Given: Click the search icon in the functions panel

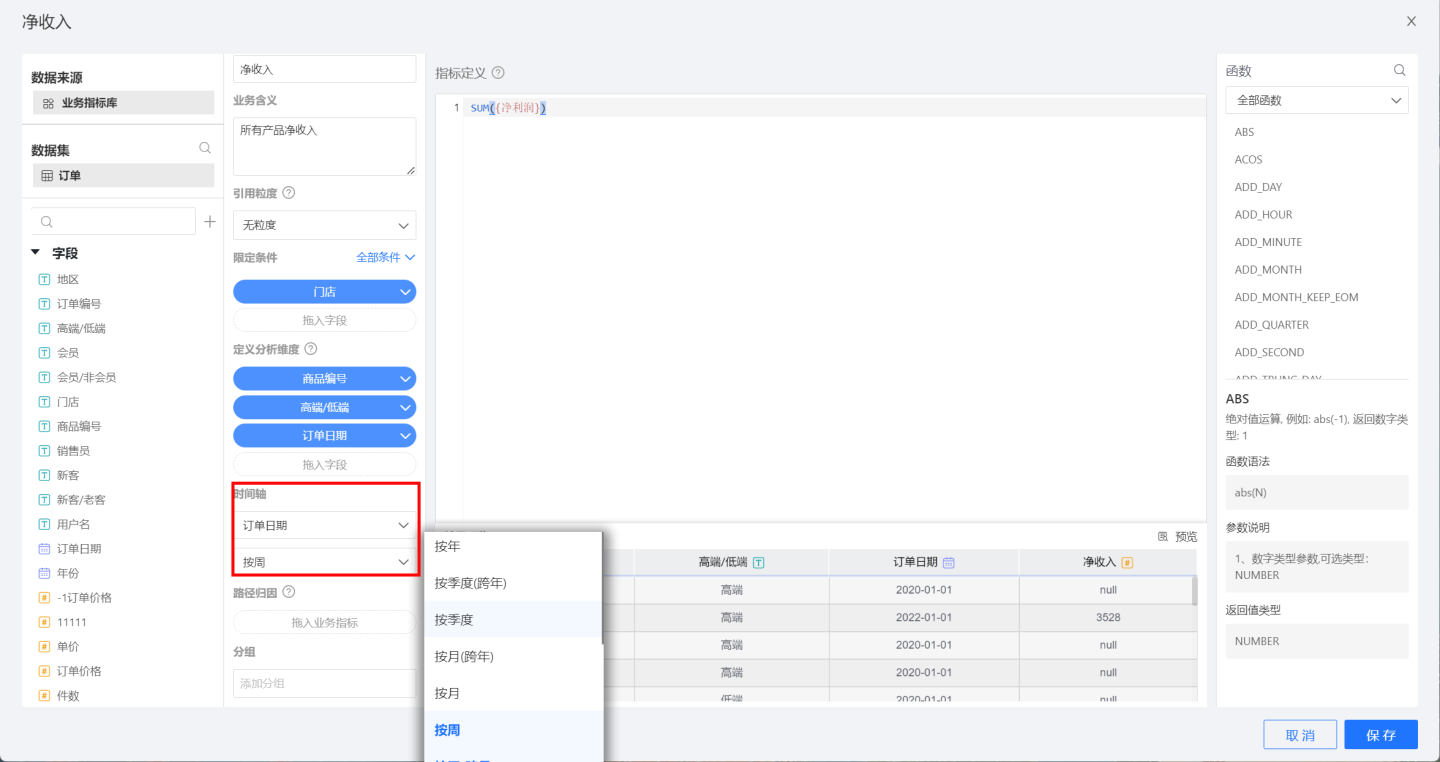Looking at the screenshot, I should pyautogui.click(x=1399, y=70).
